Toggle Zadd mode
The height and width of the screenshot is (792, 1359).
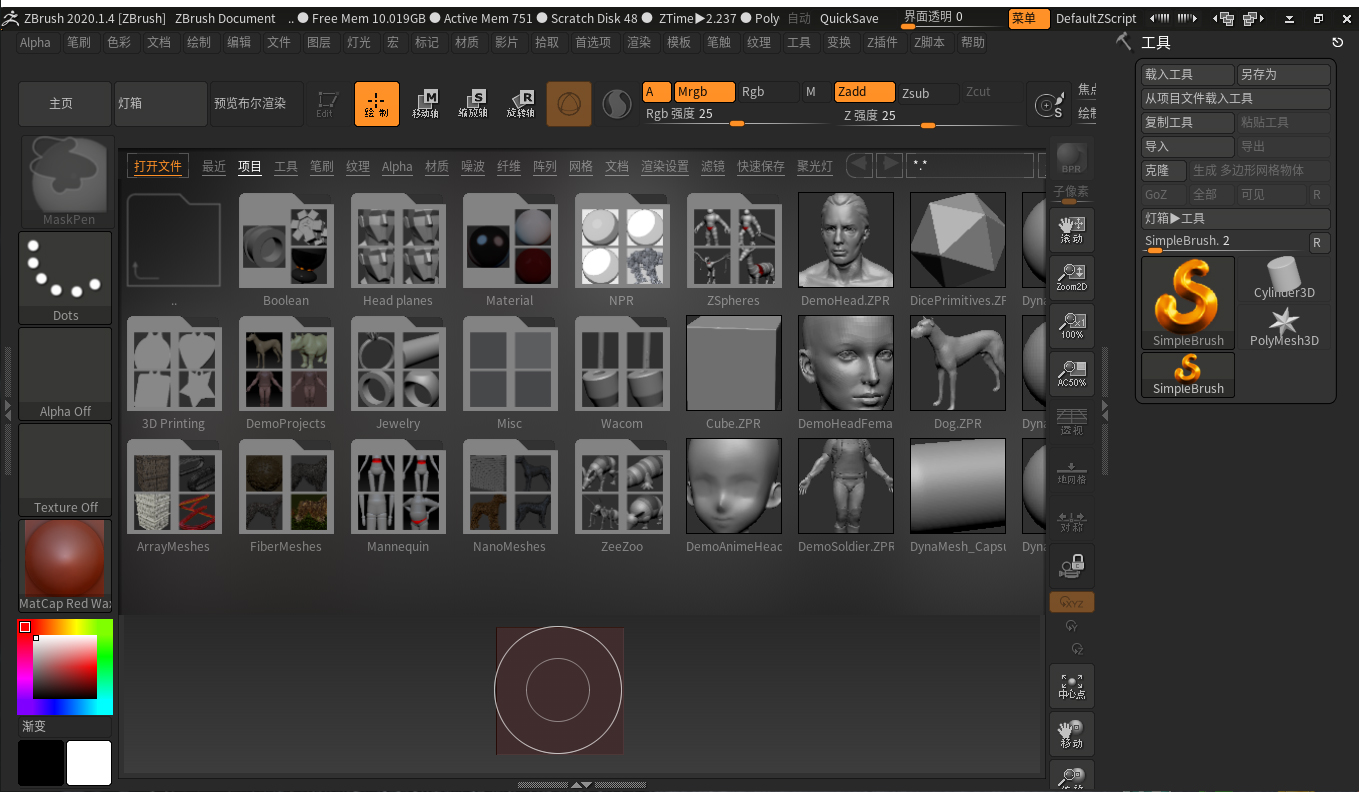[x=864, y=92]
